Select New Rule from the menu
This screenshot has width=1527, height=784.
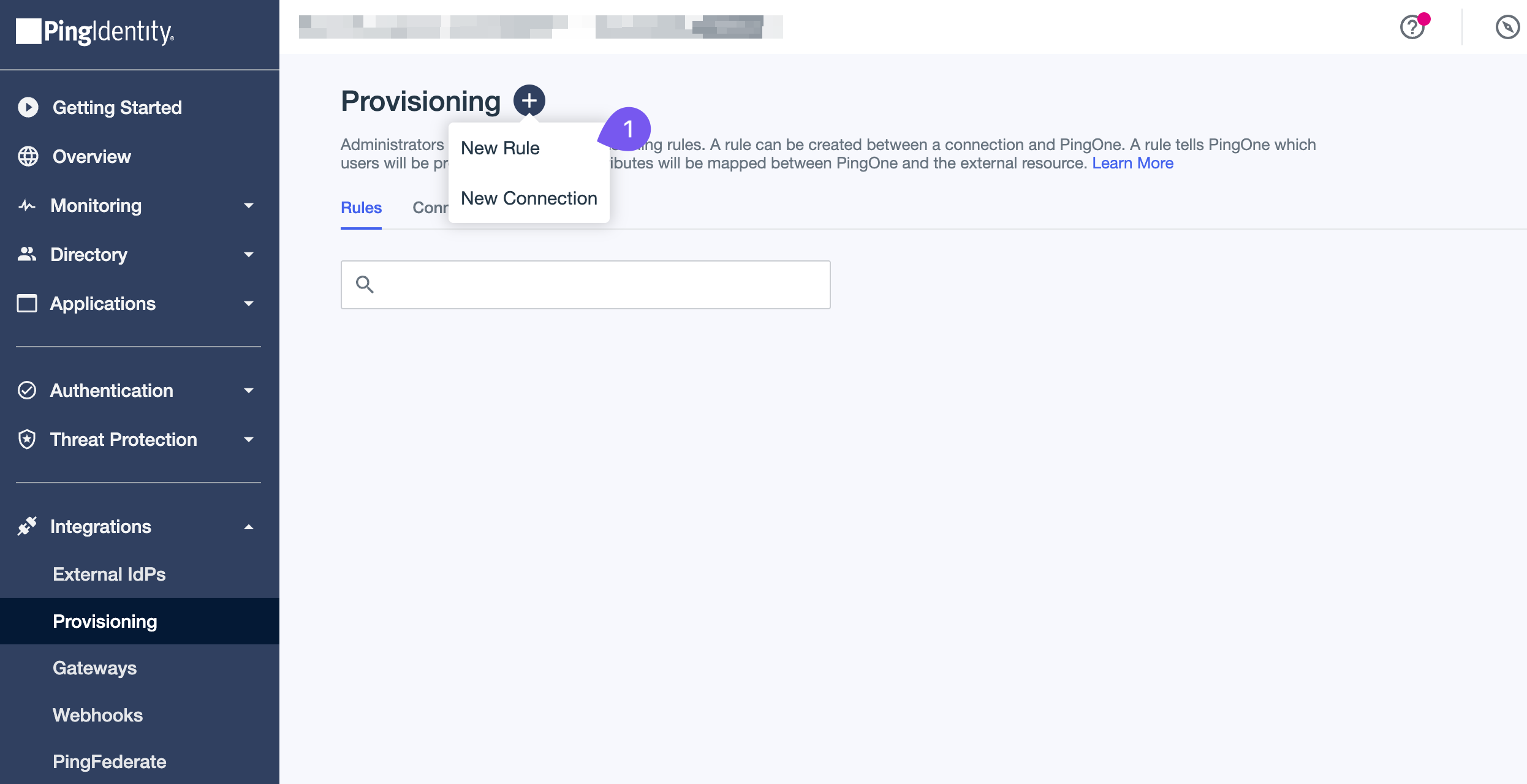tap(500, 147)
